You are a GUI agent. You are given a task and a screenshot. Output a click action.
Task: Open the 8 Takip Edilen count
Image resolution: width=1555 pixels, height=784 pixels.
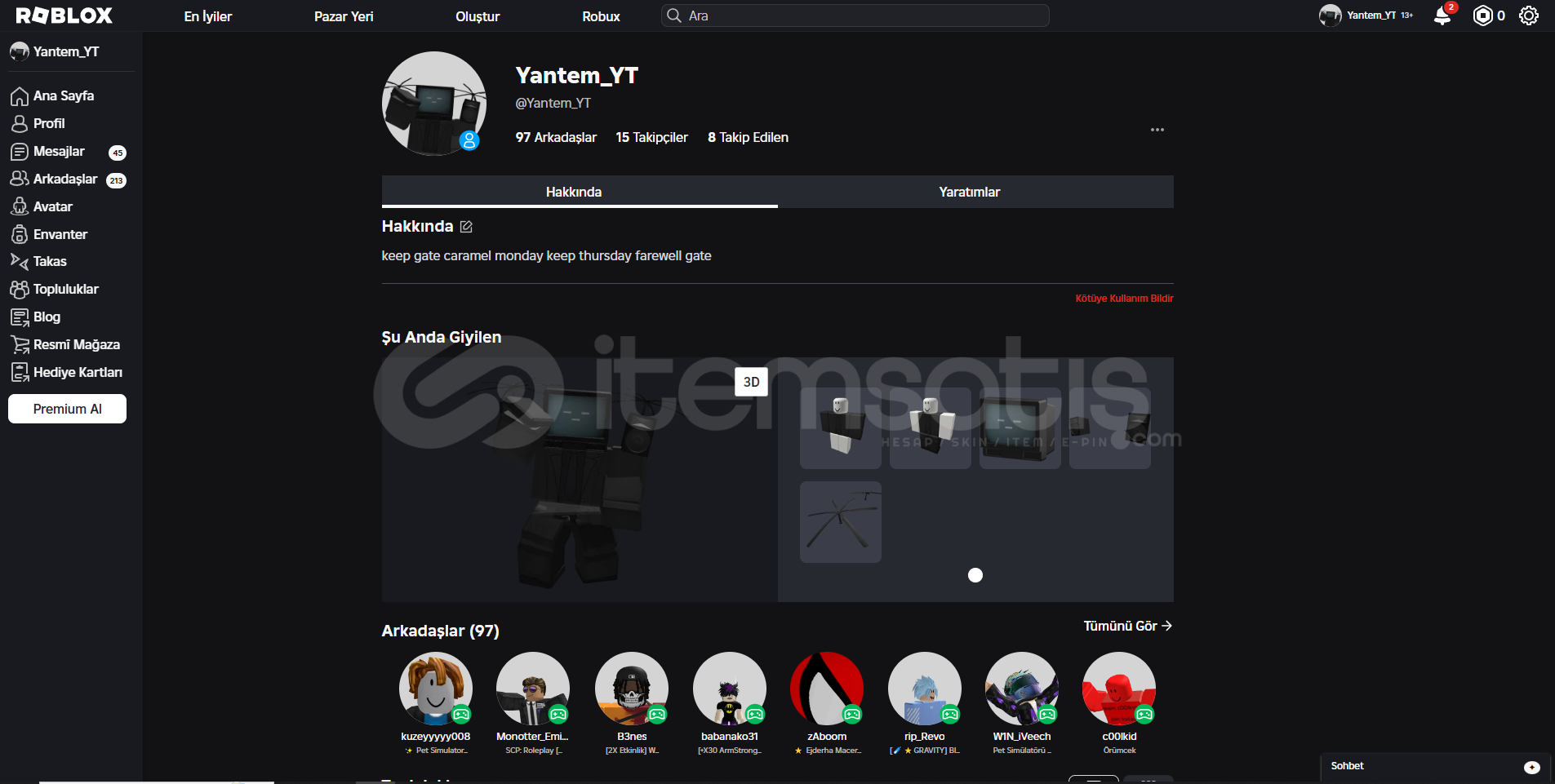pos(748,137)
